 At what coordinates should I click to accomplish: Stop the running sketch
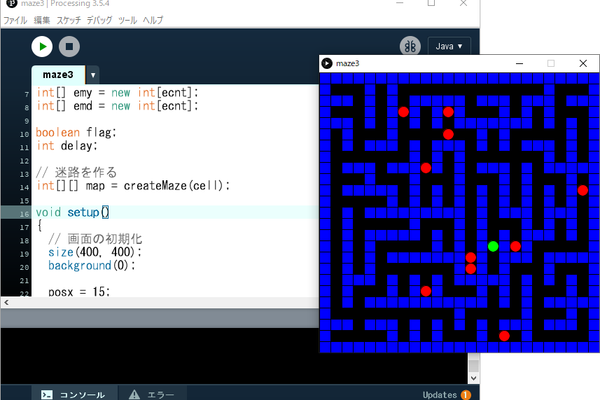(x=69, y=46)
